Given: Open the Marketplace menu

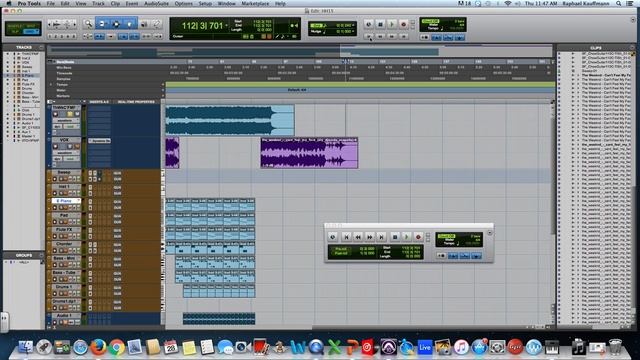Looking at the screenshot, I should [x=255, y=3].
